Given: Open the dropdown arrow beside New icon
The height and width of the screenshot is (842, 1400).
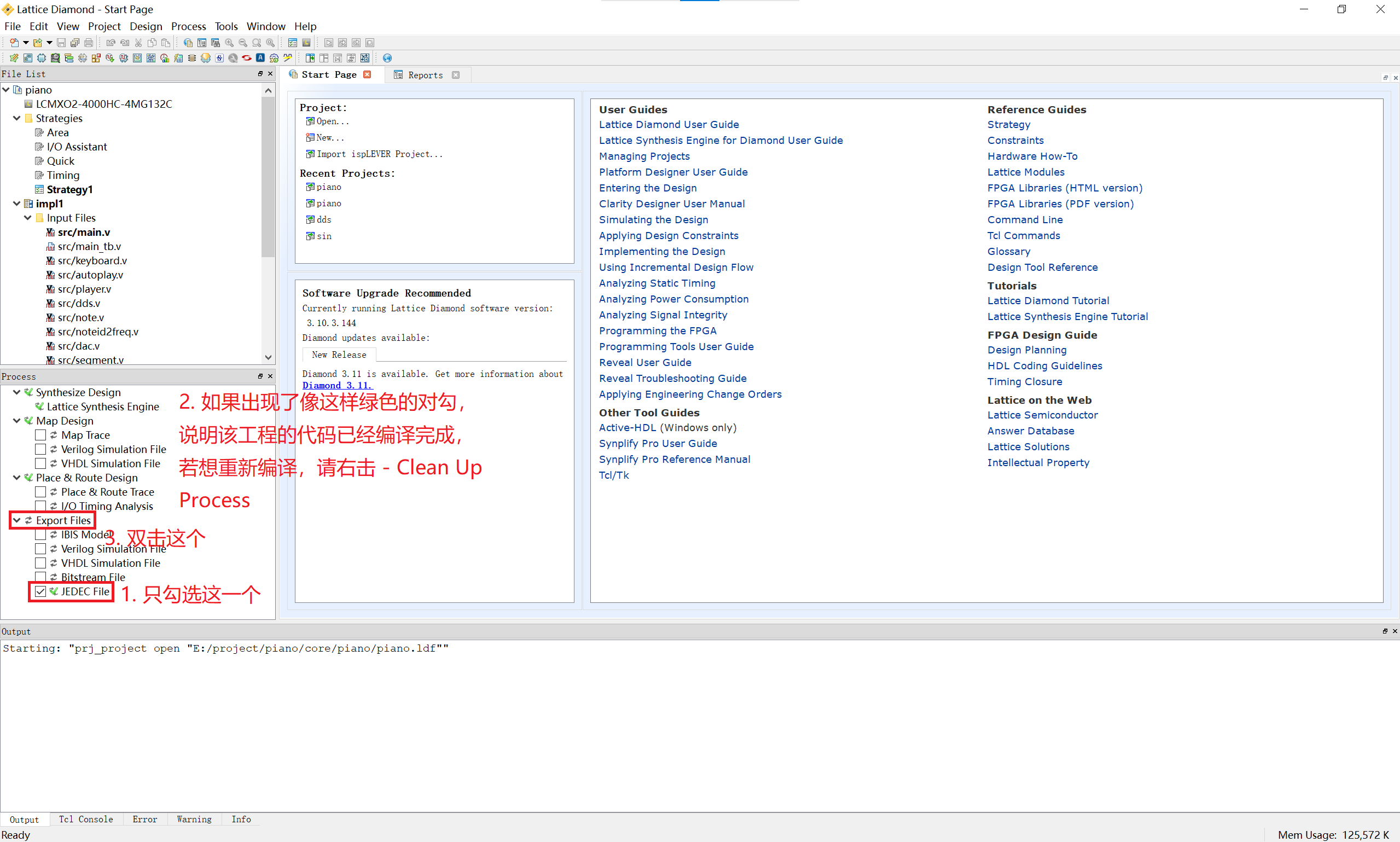Looking at the screenshot, I should click(x=26, y=43).
